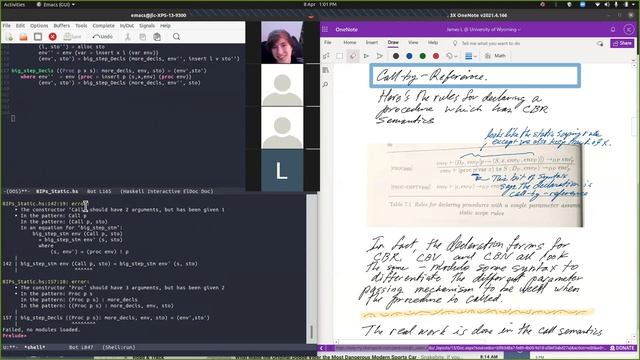Choose the green pen color

[422, 56]
